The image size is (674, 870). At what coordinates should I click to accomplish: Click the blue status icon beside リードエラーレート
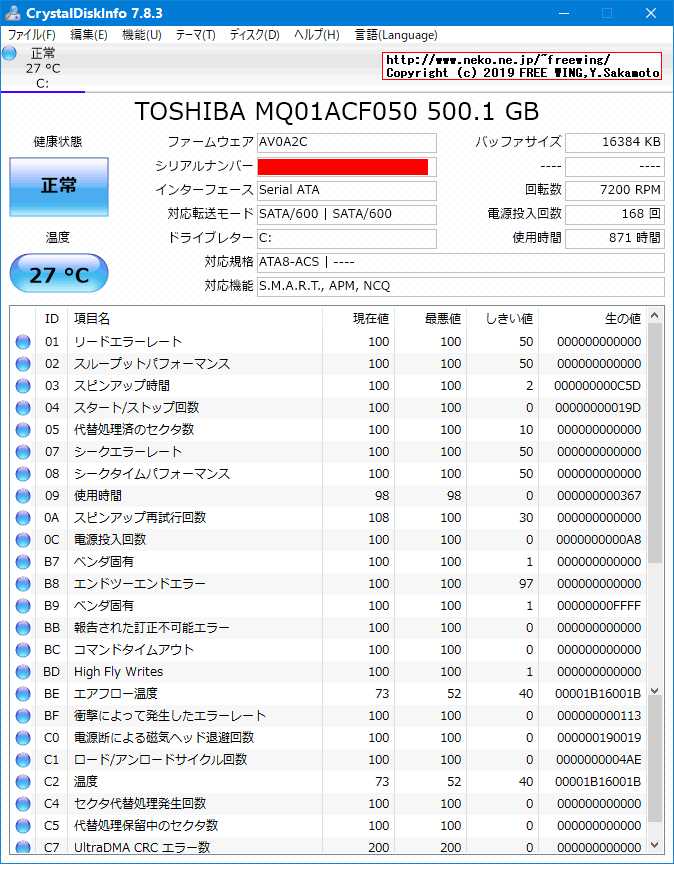coord(24,342)
